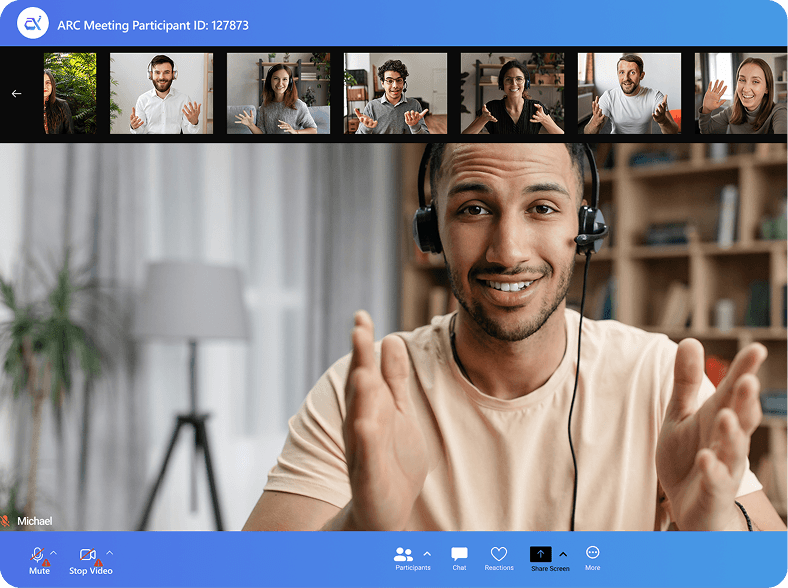Expand the Participants options chevron

tap(427, 554)
